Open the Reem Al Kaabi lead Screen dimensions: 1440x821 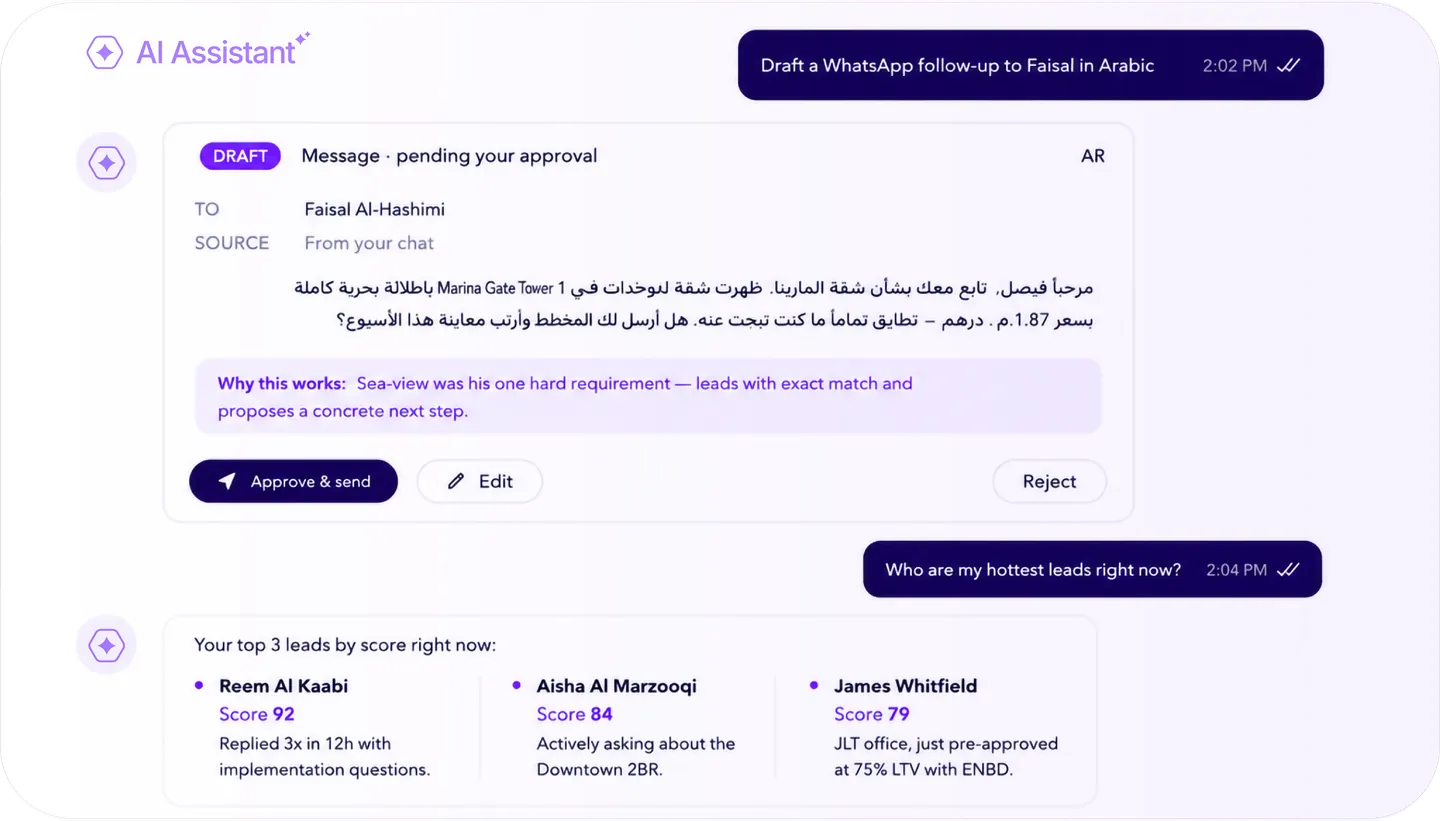[284, 686]
